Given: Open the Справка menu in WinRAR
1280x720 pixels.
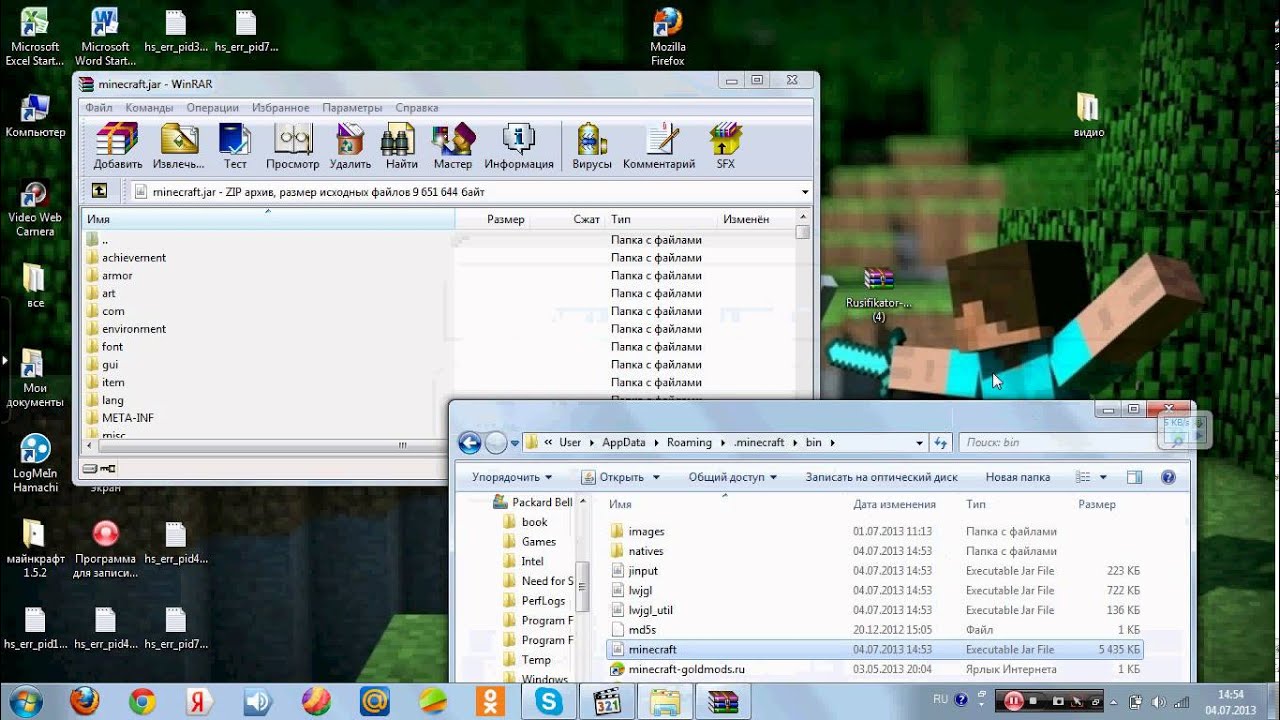Looking at the screenshot, I should [x=416, y=108].
